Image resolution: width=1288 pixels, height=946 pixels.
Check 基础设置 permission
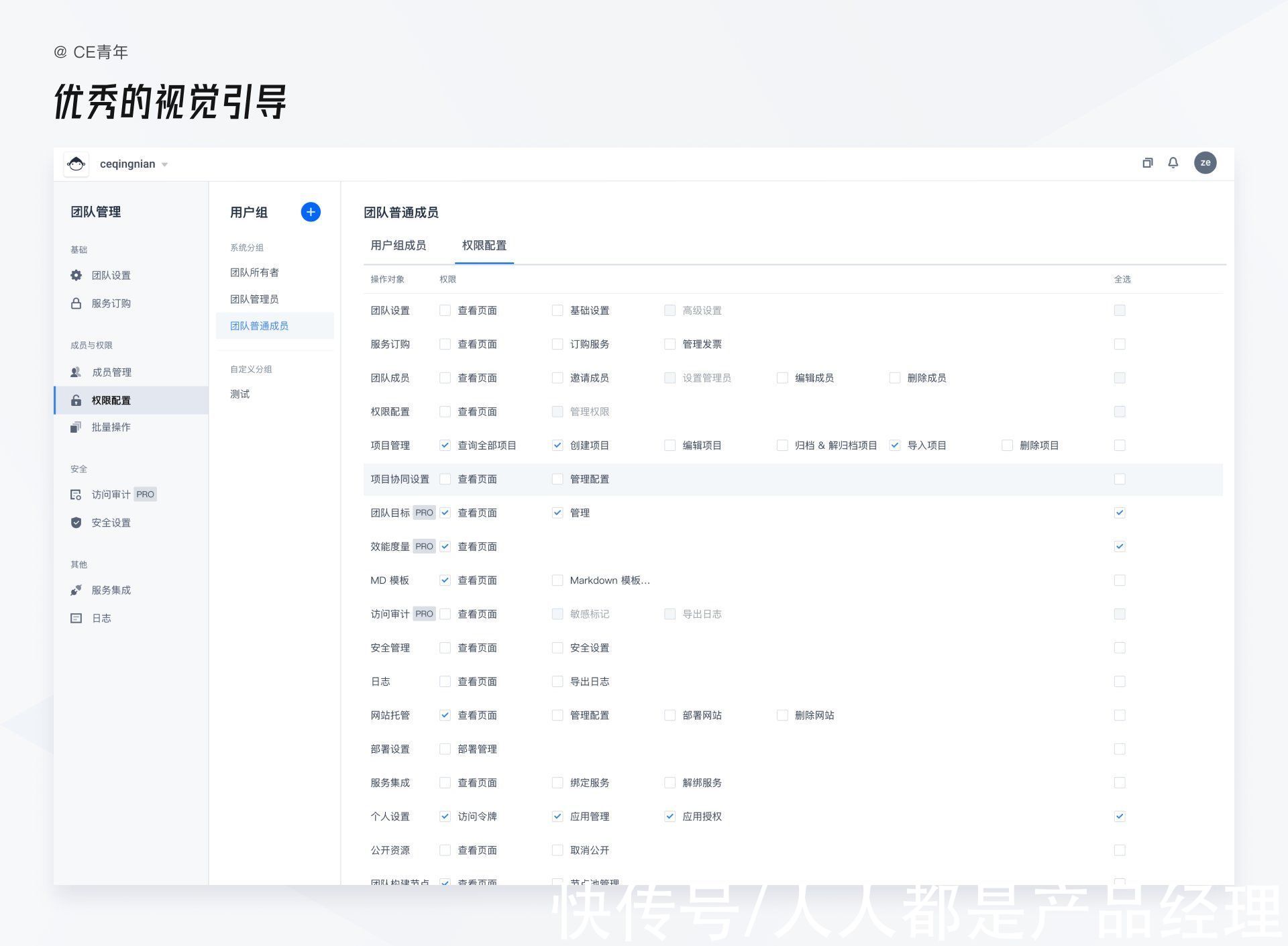click(557, 311)
